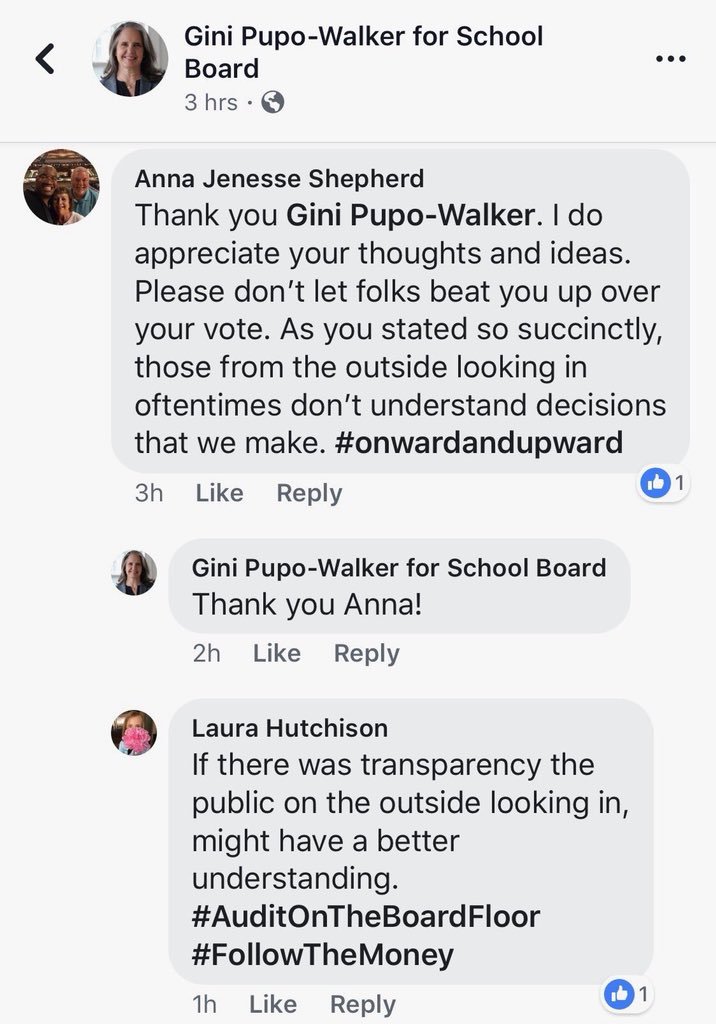Like the "Thank you Anna!" reply
The width and height of the screenshot is (716, 1024).
point(277,653)
